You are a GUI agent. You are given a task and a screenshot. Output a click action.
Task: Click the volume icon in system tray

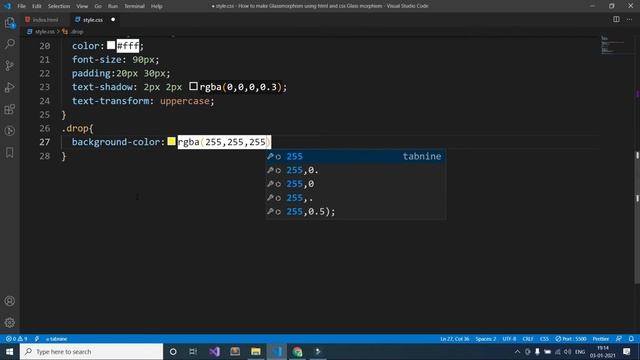(x=568, y=351)
